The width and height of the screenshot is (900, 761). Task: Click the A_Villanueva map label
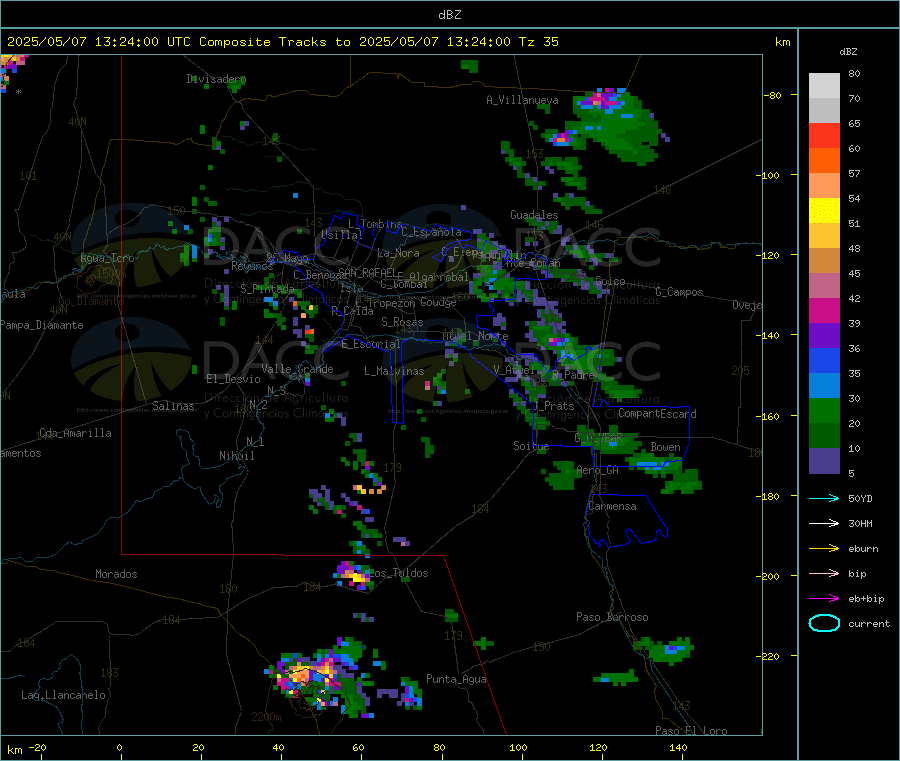pyautogui.click(x=522, y=100)
